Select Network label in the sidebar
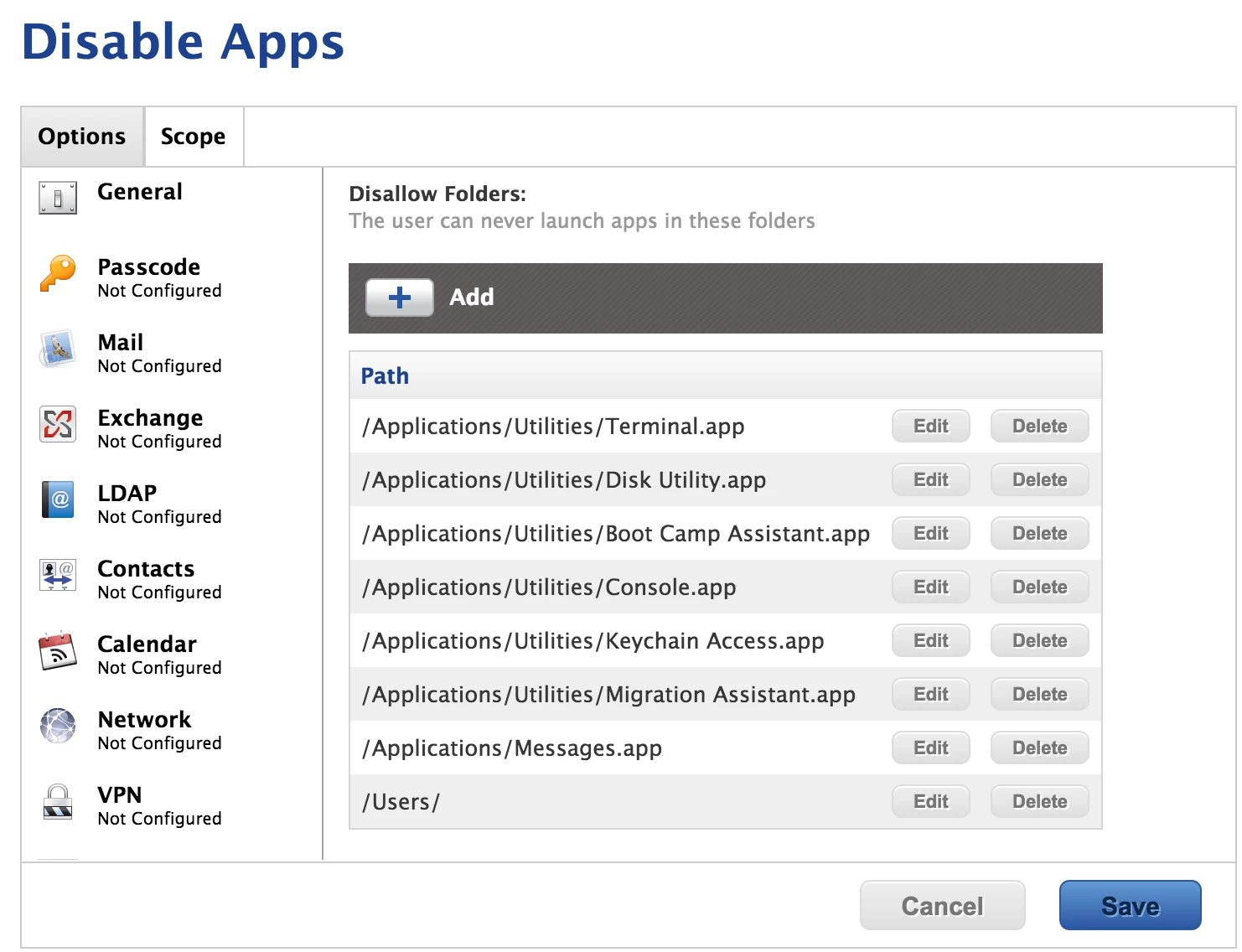The height and width of the screenshot is (952, 1242). [145, 720]
